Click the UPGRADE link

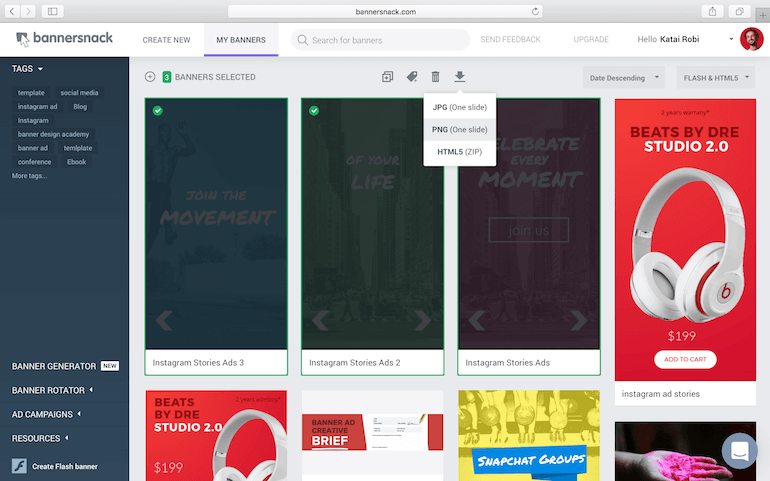(591, 39)
